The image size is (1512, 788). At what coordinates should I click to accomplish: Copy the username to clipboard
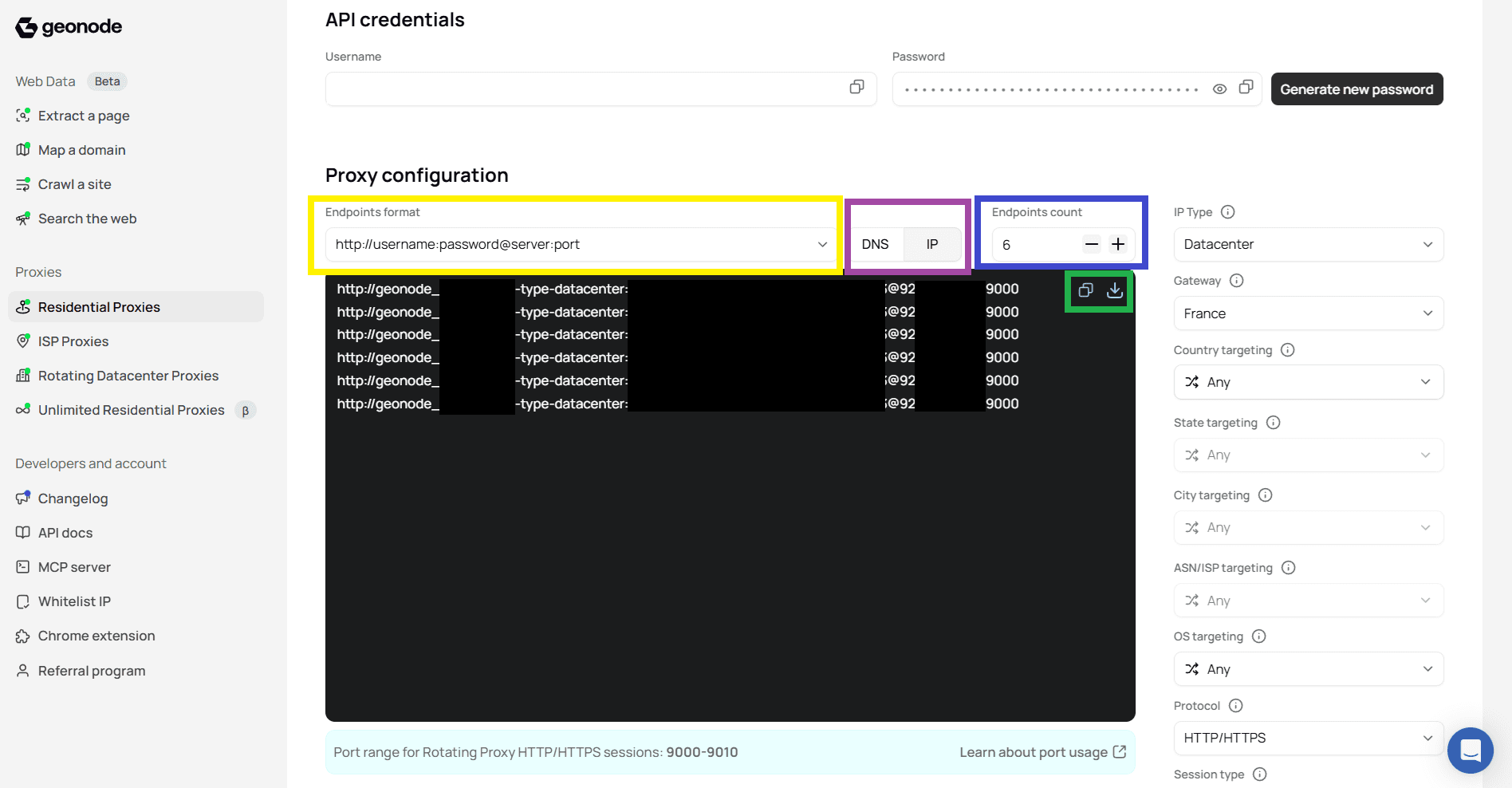(x=857, y=87)
